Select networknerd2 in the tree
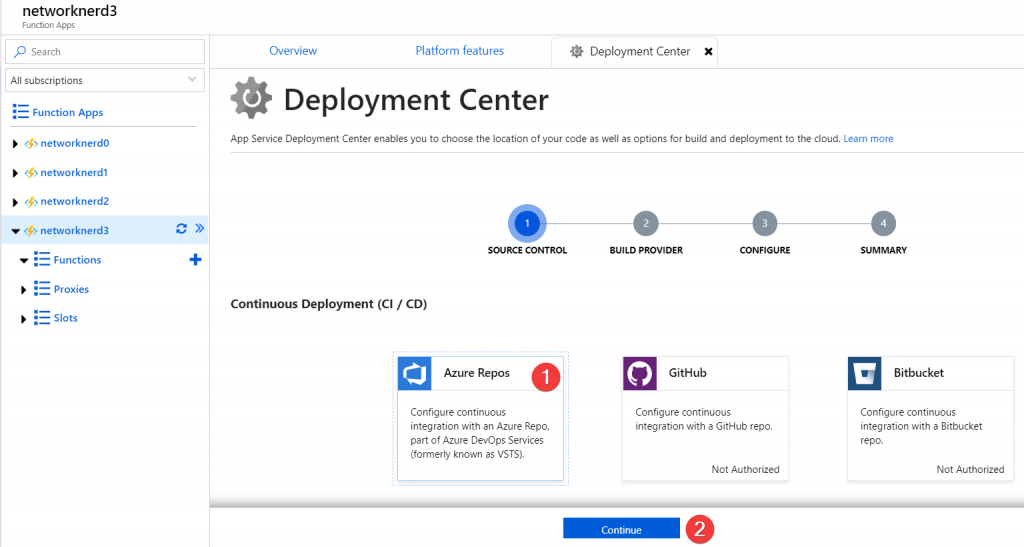This screenshot has width=1024, height=547. pyautogui.click(x=74, y=201)
